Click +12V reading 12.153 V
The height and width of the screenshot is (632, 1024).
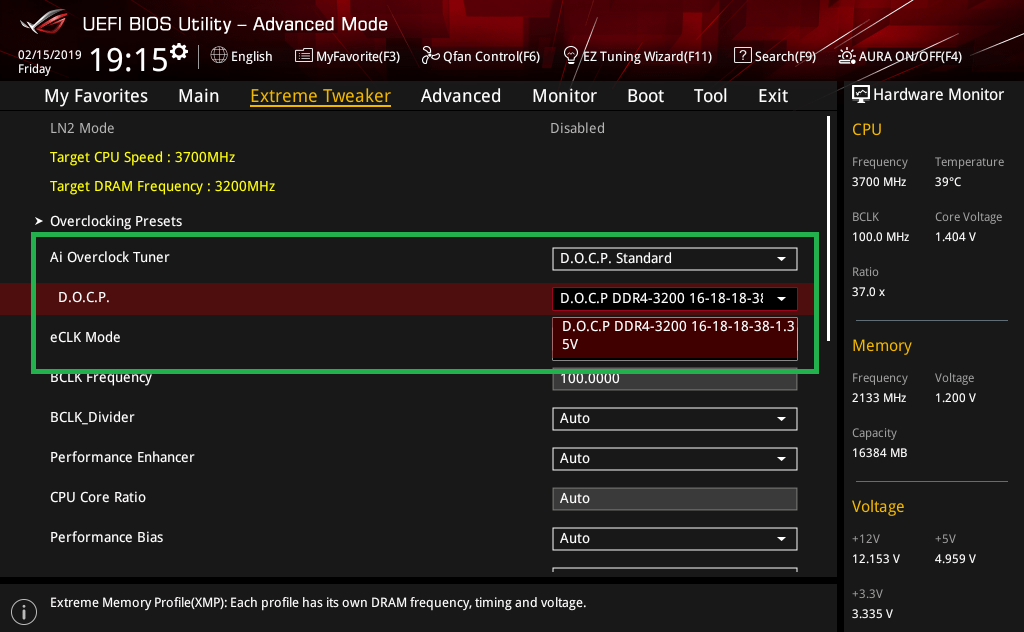click(x=876, y=559)
